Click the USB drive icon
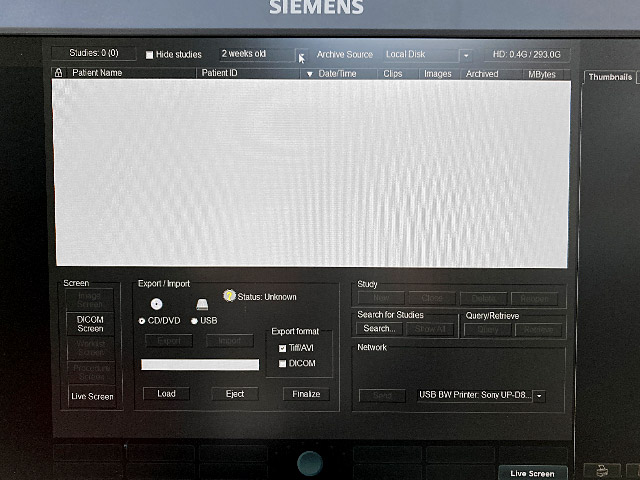 point(202,304)
